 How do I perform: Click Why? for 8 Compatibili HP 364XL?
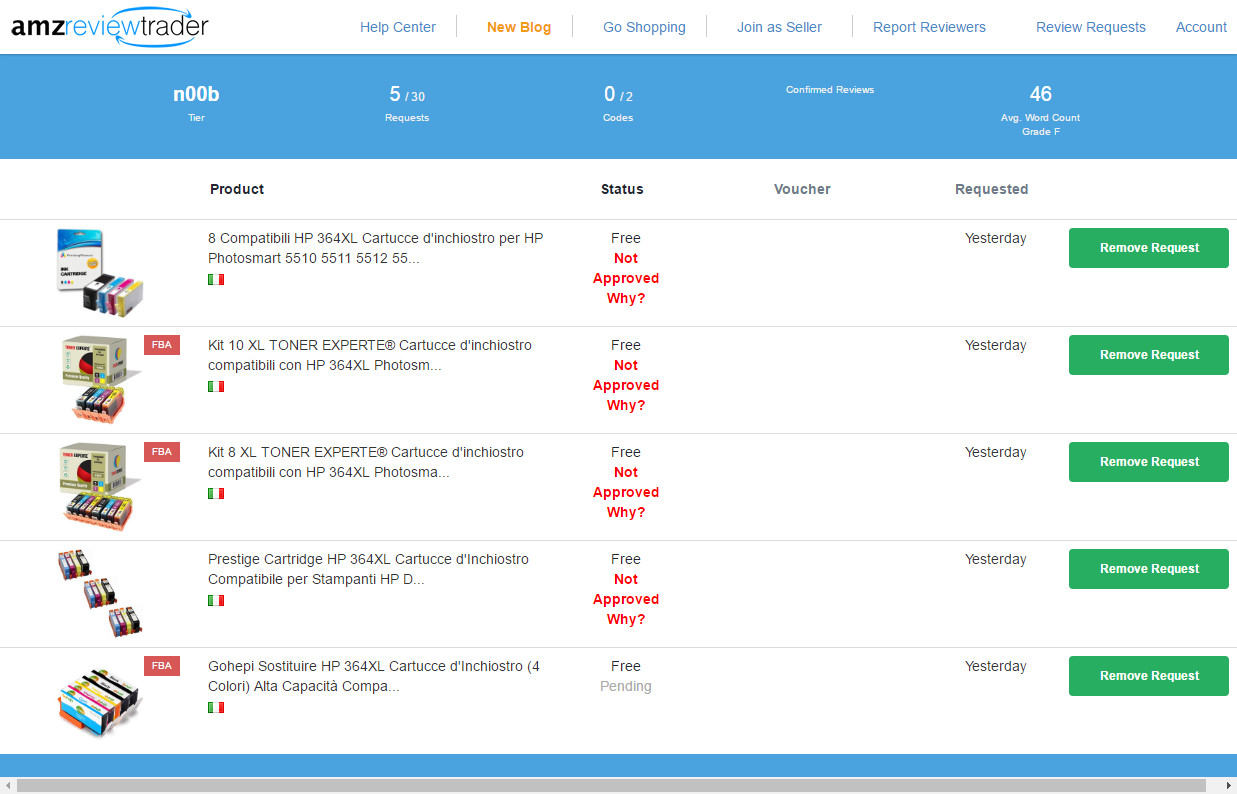tap(626, 298)
